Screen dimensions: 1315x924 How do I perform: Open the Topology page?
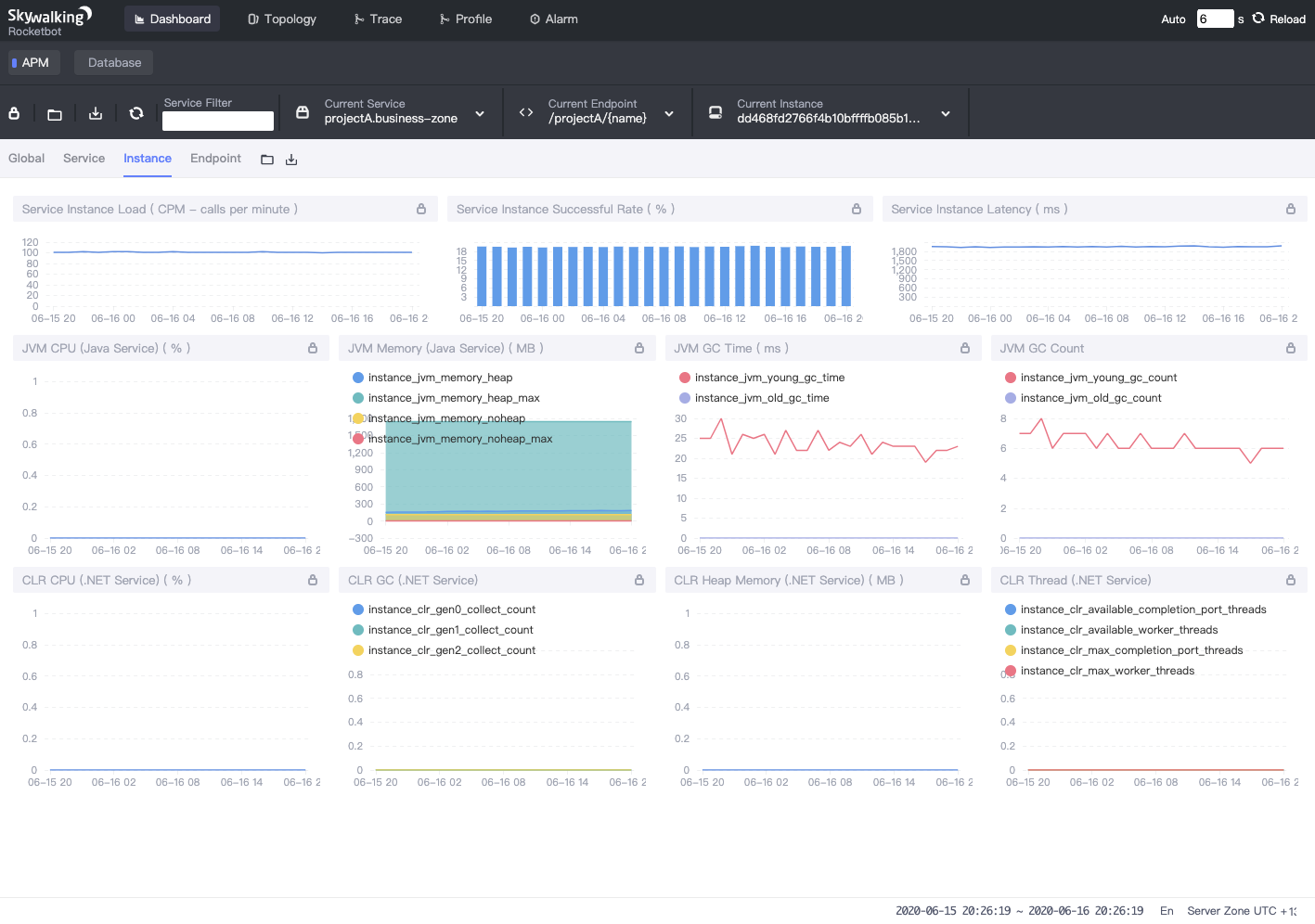pyautogui.click(x=282, y=19)
